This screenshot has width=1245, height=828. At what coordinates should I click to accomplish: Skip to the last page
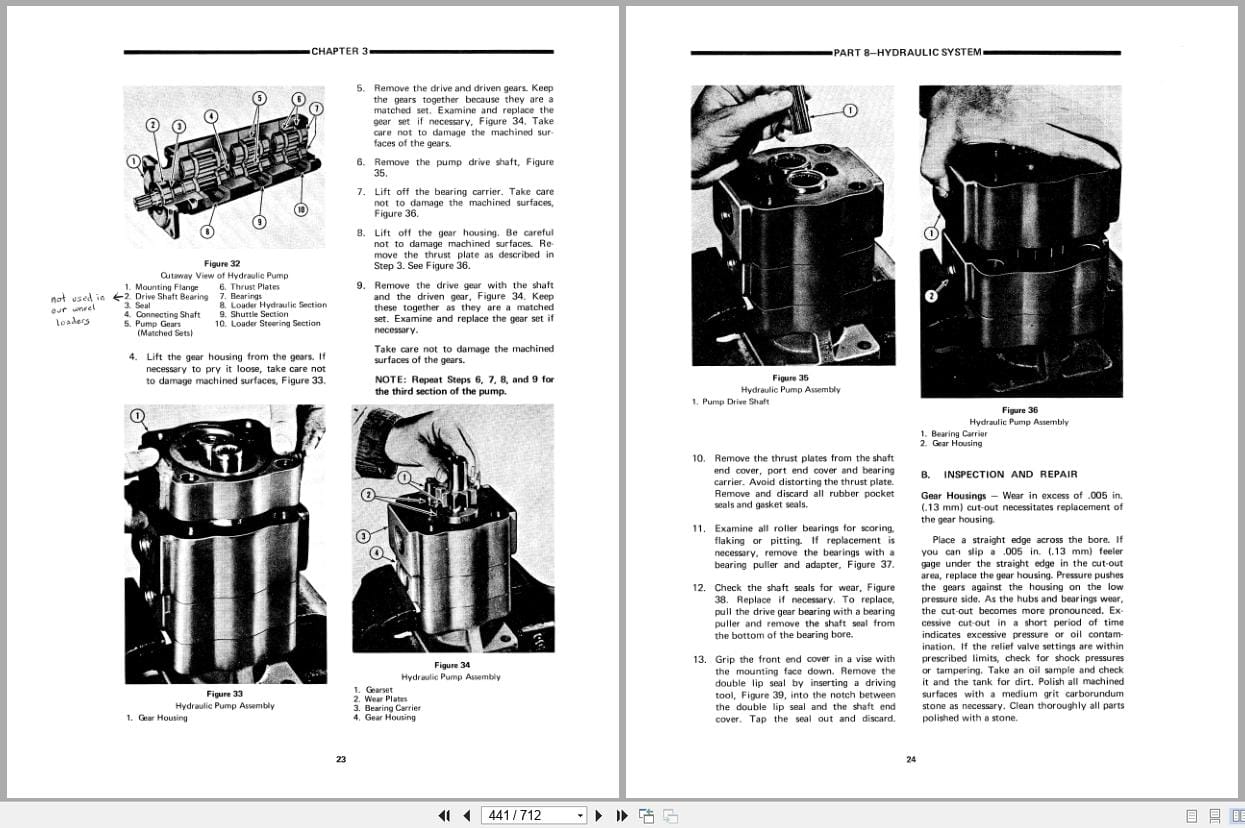click(x=621, y=815)
